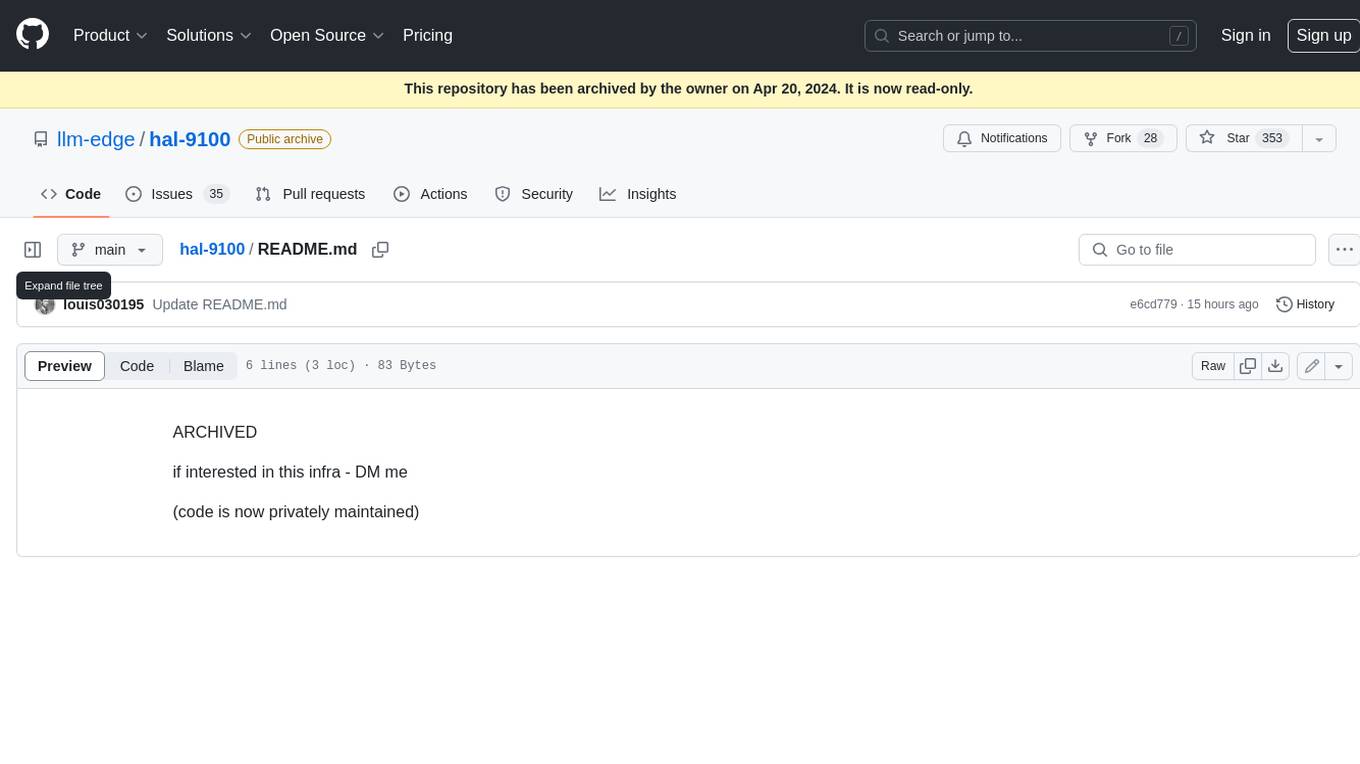Switch to the Insights tab
Image resolution: width=1360 pixels, height=764 pixels.
(638, 194)
